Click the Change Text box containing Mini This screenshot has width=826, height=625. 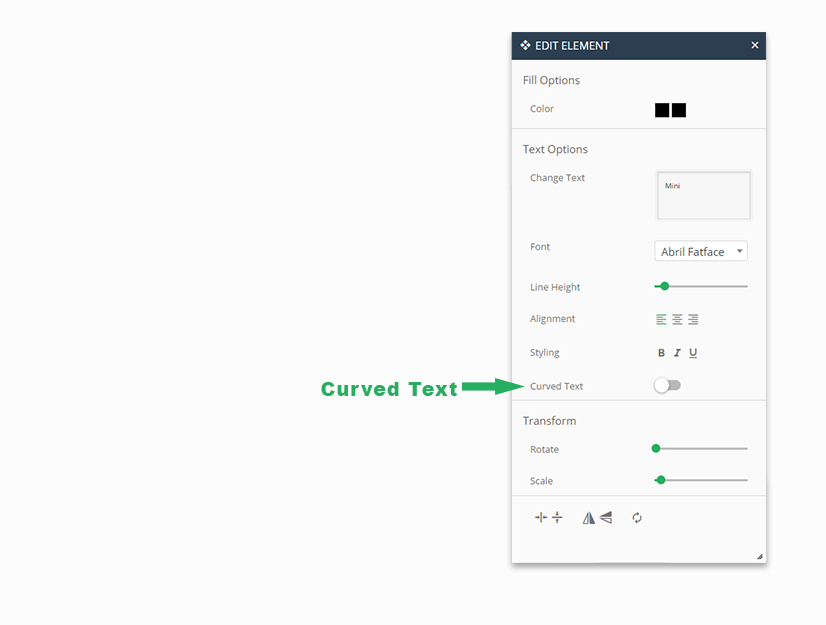tap(703, 195)
